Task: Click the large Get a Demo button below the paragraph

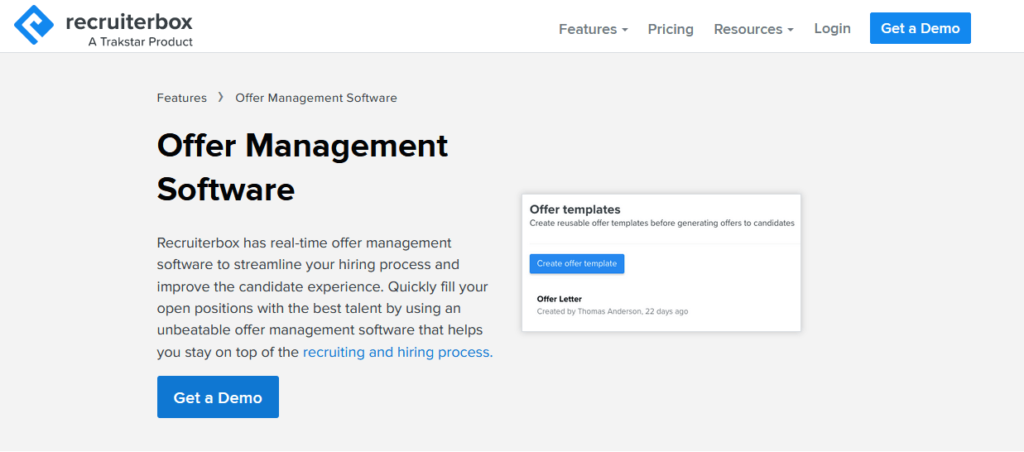Action: [x=218, y=397]
